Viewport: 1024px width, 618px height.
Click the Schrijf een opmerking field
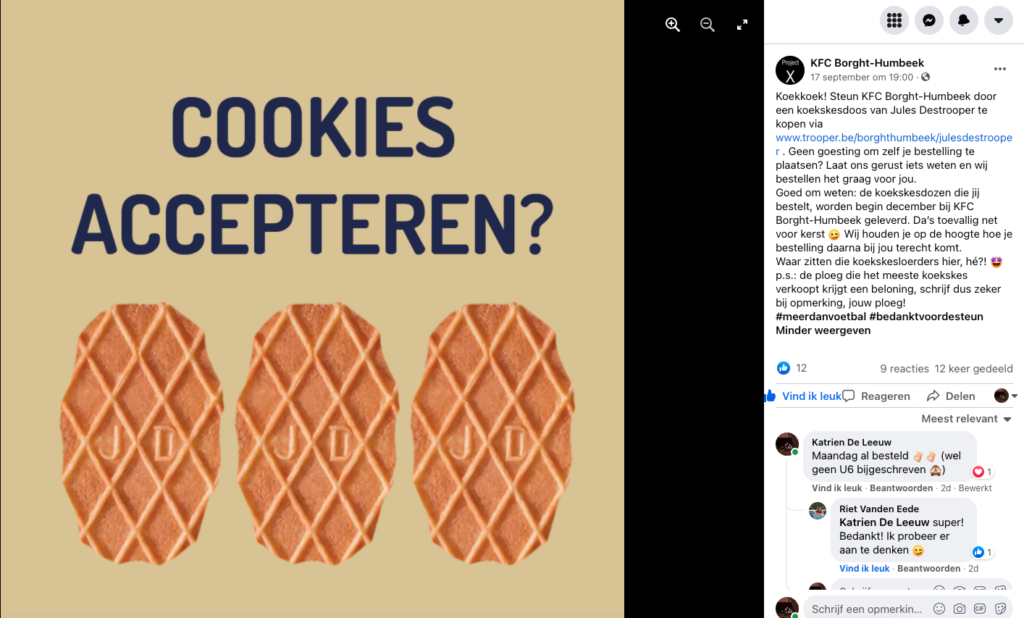point(867,609)
